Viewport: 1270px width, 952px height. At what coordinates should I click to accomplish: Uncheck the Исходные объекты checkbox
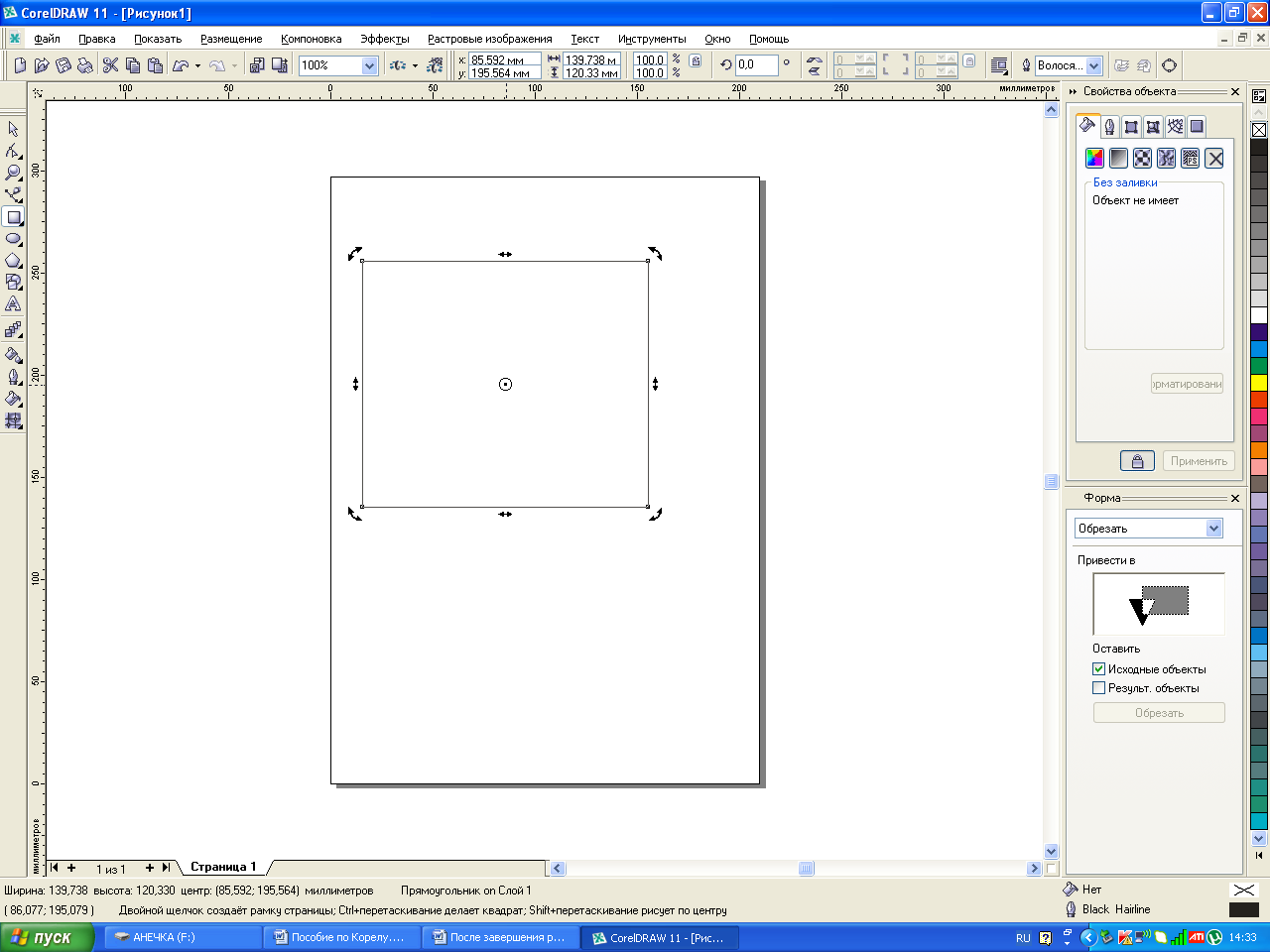pos(1098,669)
